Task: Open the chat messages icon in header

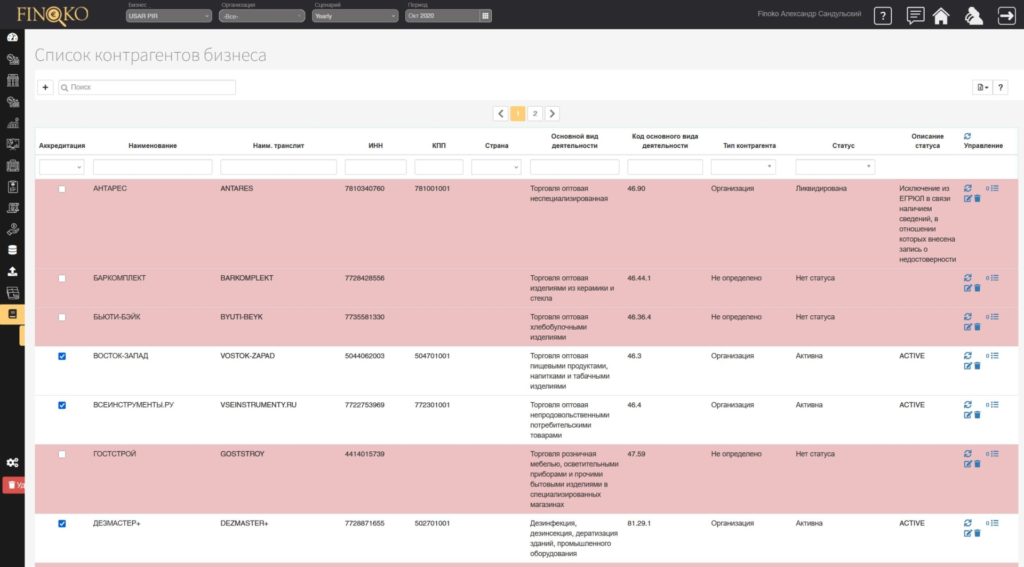Action: pyautogui.click(x=914, y=15)
